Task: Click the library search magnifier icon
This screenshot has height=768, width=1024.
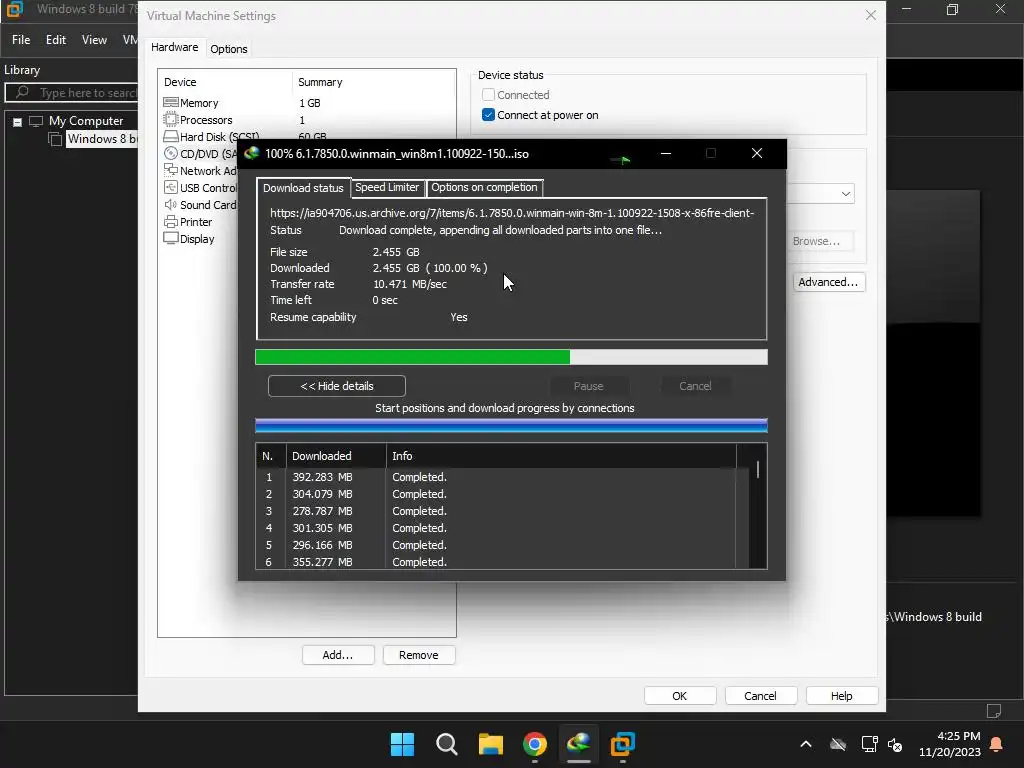Action: click(22, 92)
